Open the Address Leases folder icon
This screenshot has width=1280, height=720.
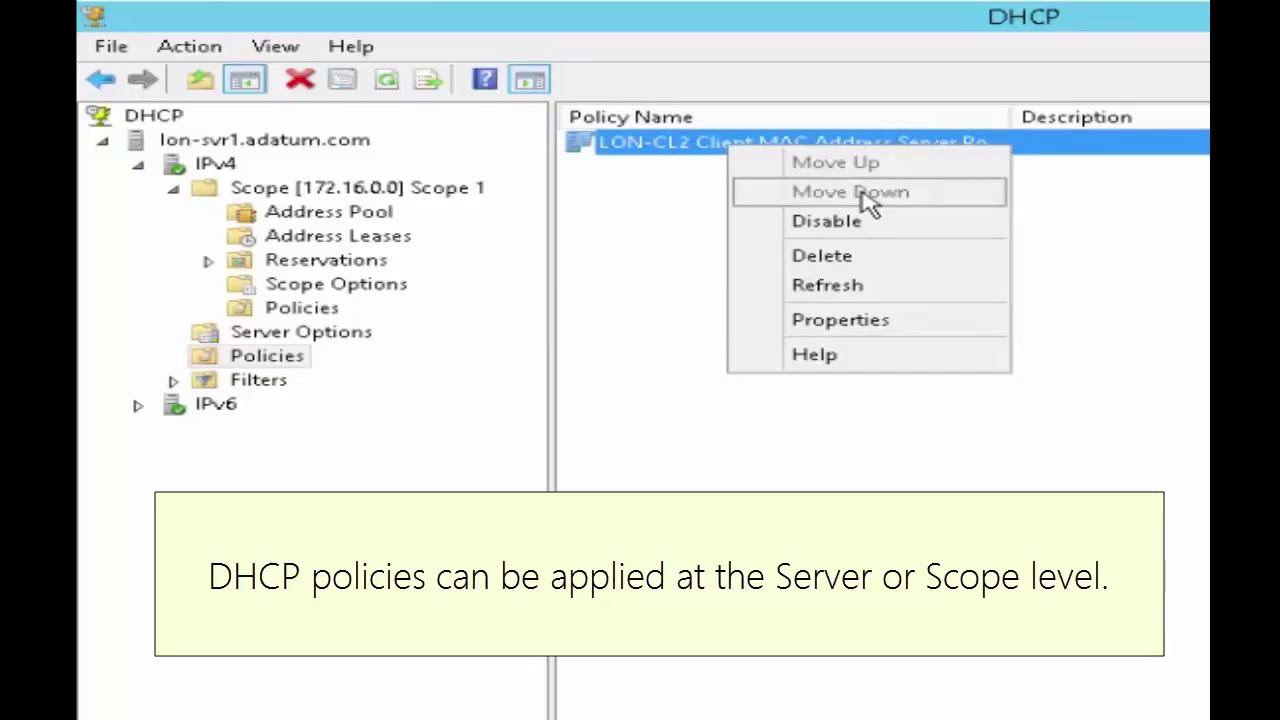(240, 236)
